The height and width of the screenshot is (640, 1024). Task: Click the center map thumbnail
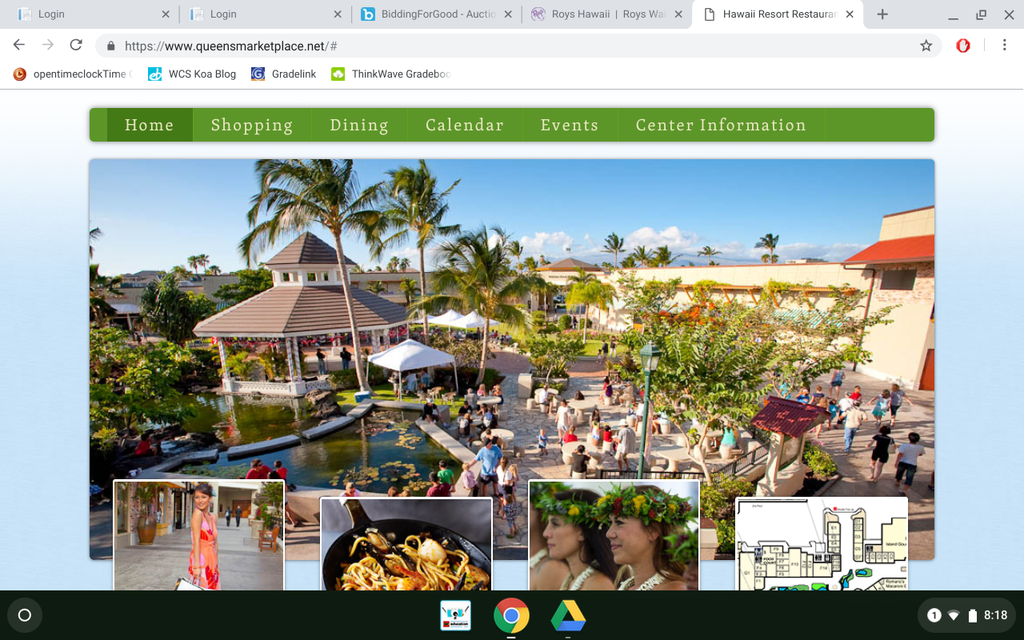pyautogui.click(x=821, y=544)
